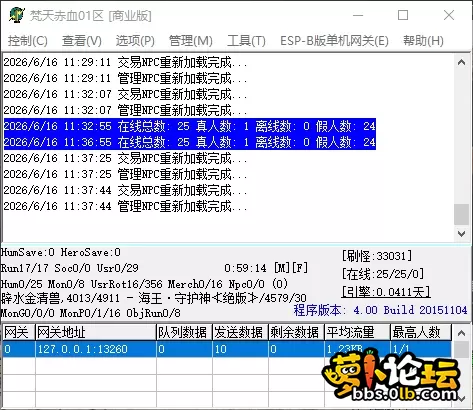473x410 pixels.
Task: Click gateway table scrollbar up arrow
Action: [461, 333]
